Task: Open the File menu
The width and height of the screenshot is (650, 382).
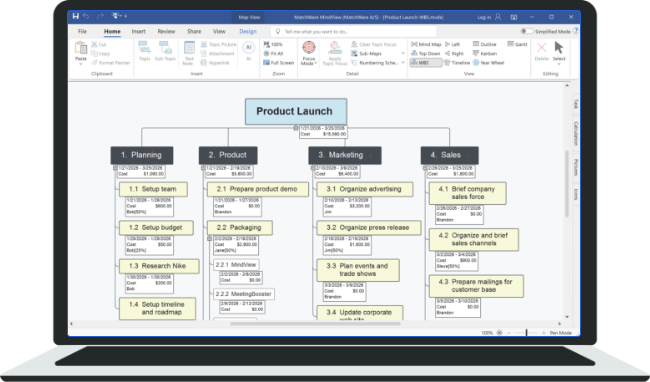Action: pyautogui.click(x=82, y=31)
